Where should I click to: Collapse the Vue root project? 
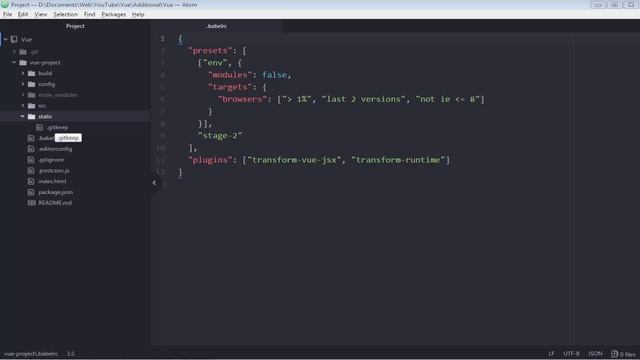[x=5, y=40]
